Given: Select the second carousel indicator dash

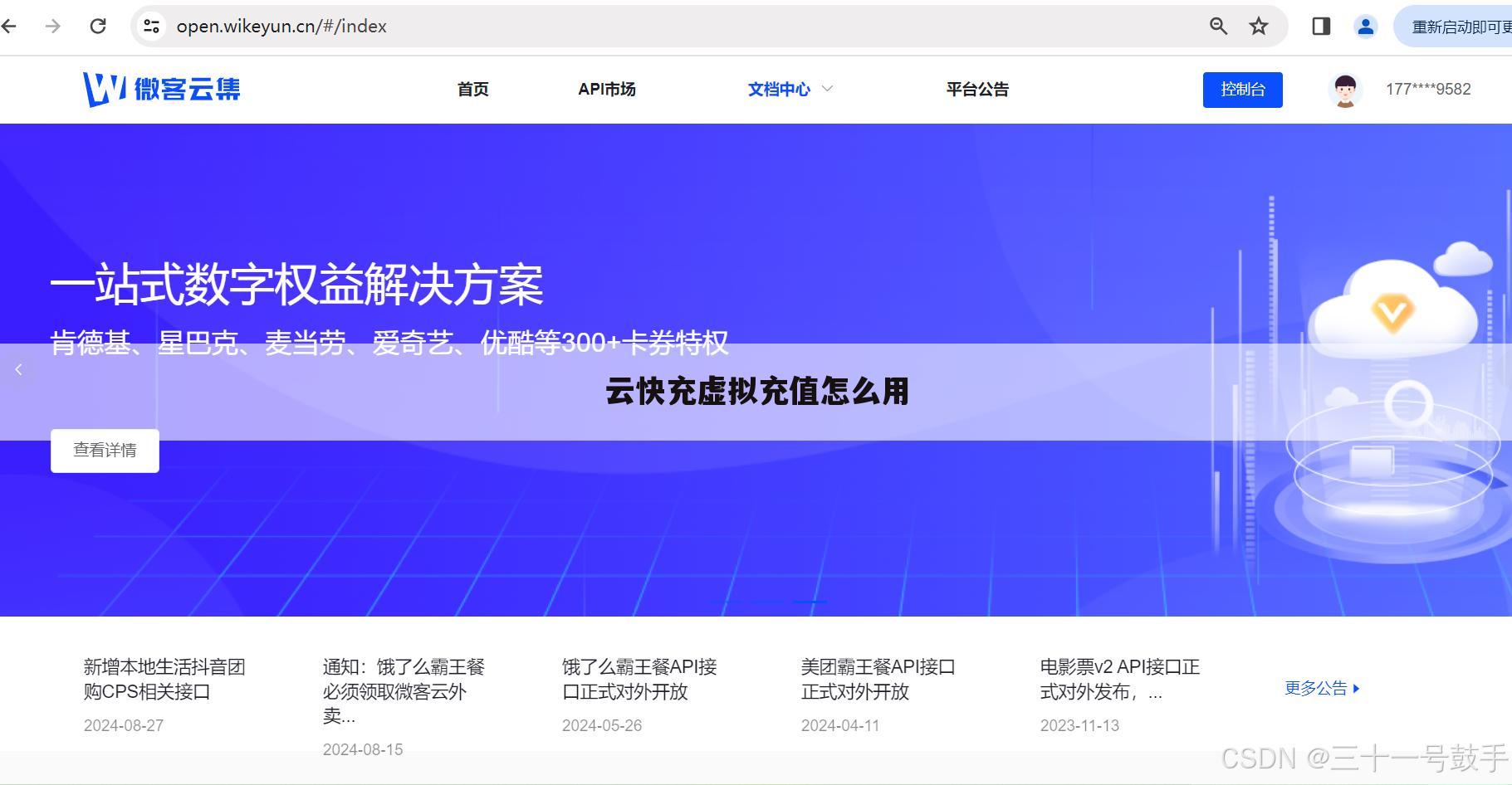Looking at the screenshot, I should point(768,601).
